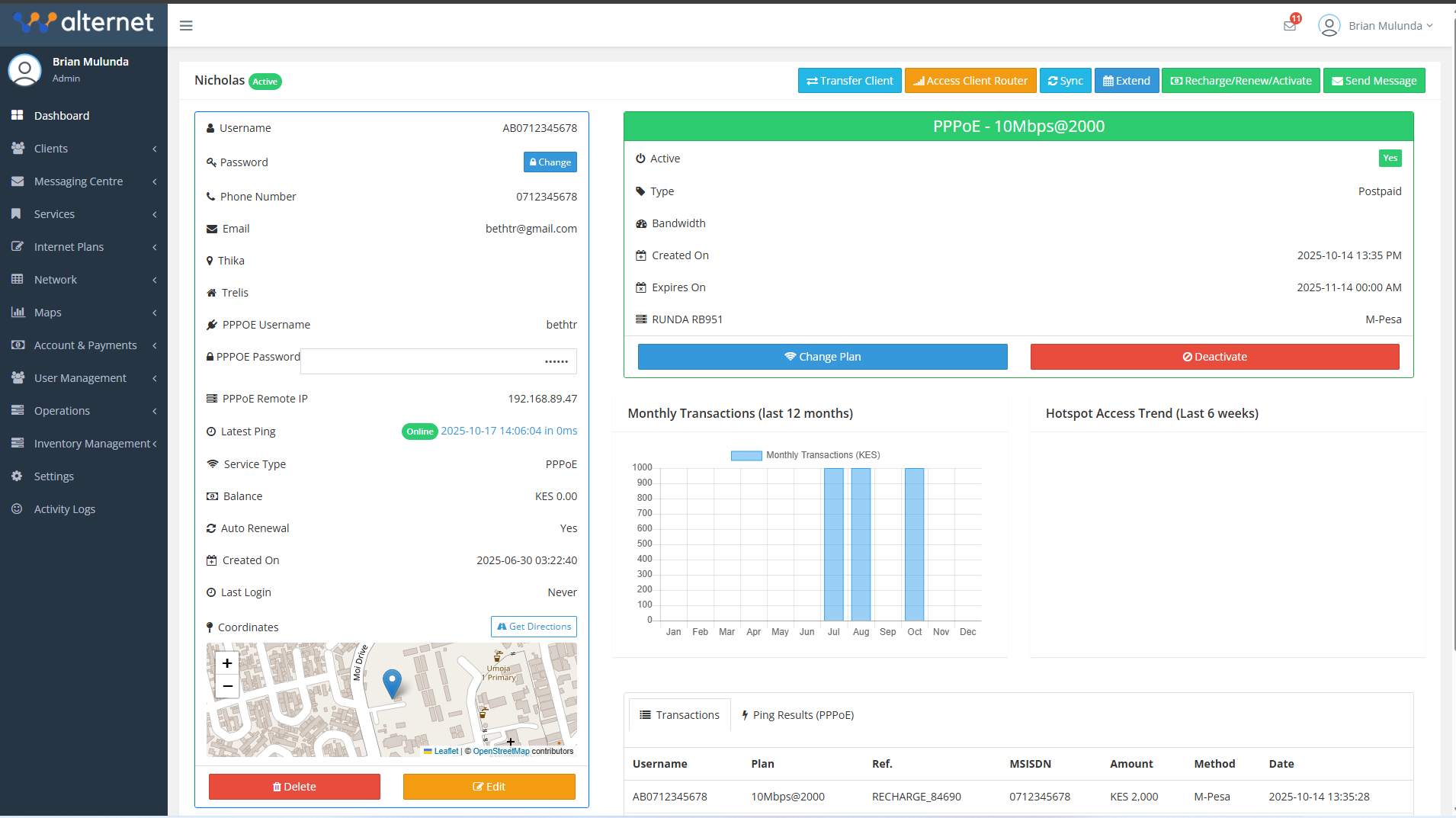
Task: Click the OpenStreetMap attribution link
Action: [501, 751]
